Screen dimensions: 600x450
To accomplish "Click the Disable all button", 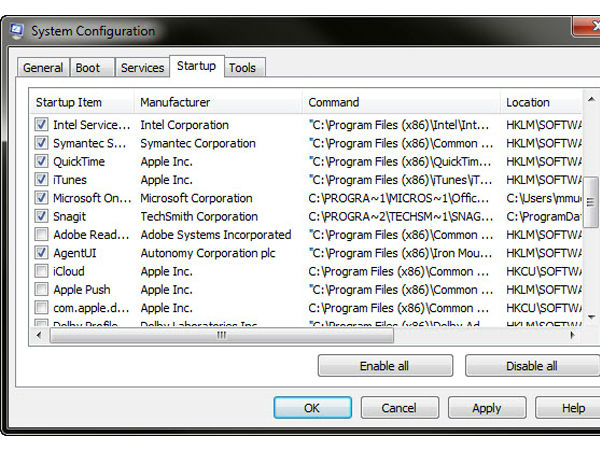I will [531, 366].
